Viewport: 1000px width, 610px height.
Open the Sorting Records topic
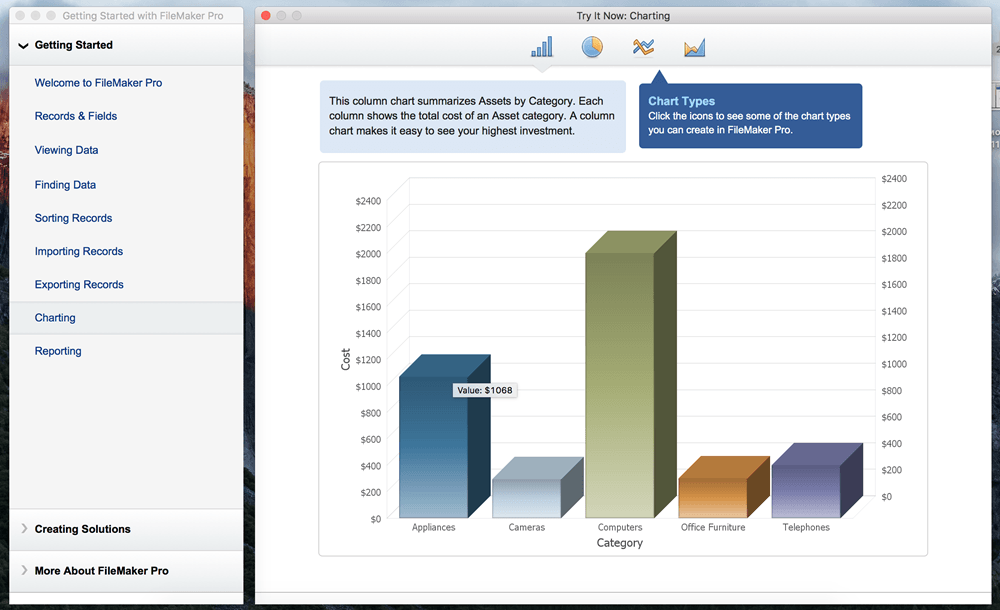(x=73, y=218)
